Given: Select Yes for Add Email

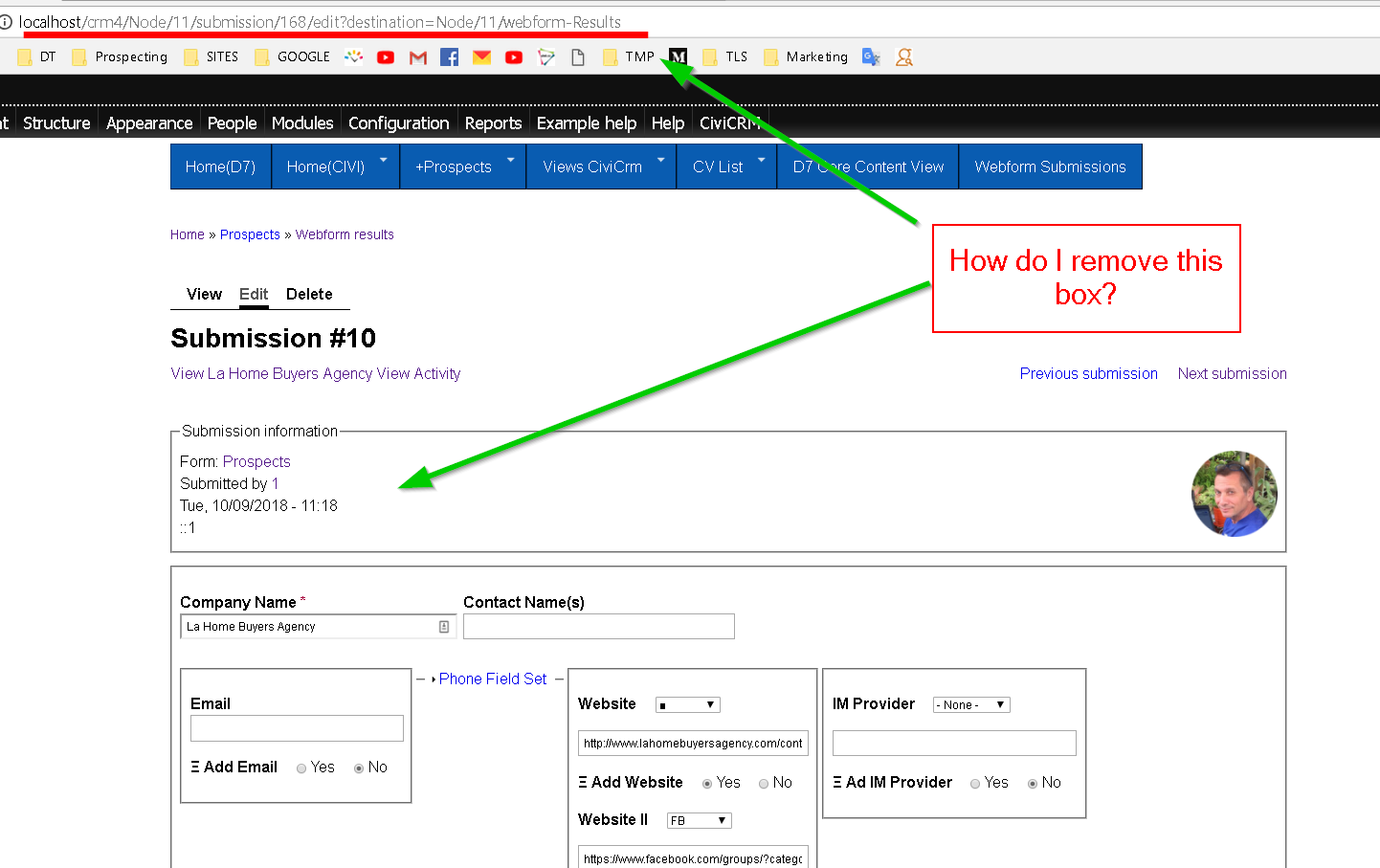Looking at the screenshot, I should tap(301, 768).
